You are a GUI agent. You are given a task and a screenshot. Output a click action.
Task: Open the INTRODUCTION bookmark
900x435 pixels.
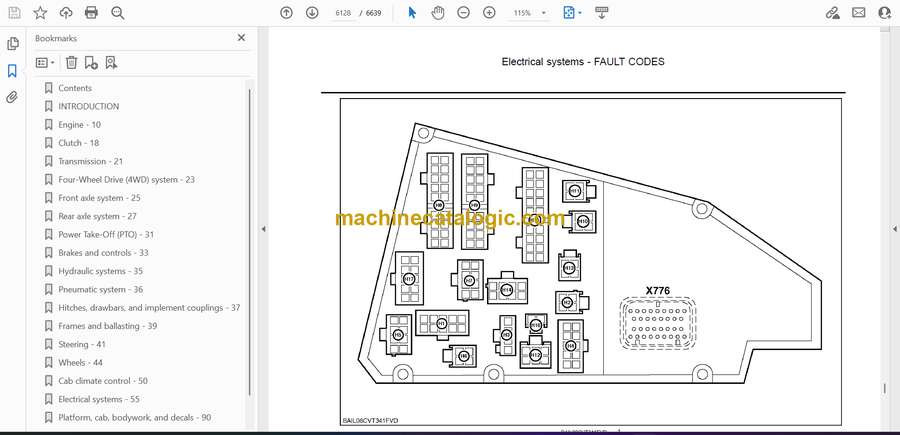click(x=88, y=106)
